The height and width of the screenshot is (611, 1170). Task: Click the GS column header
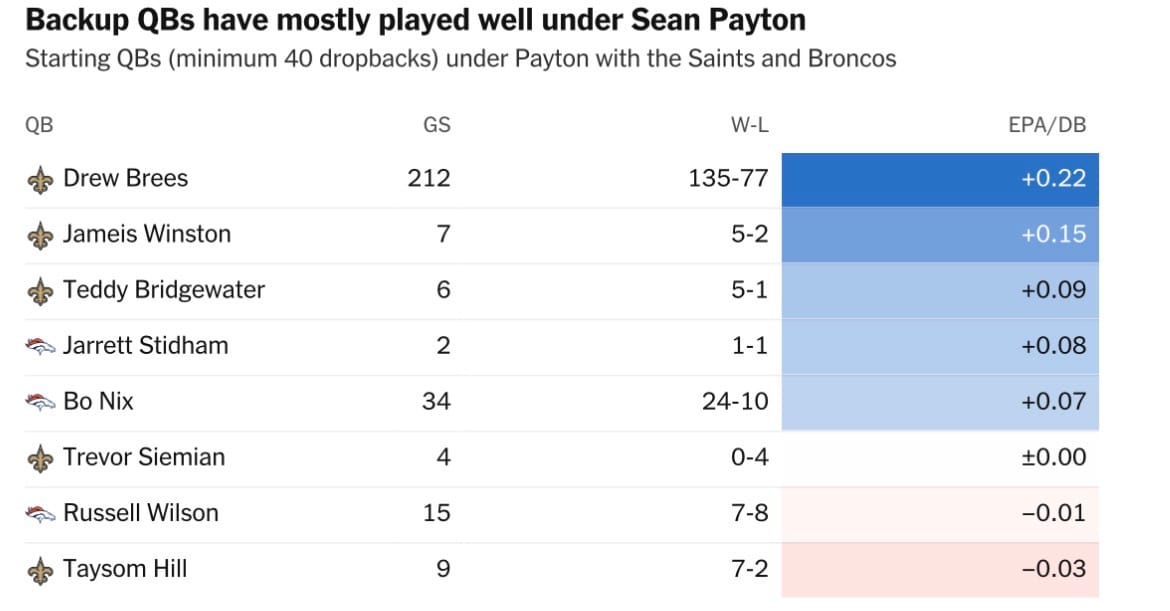pyautogui.click(x=436, y=125)
